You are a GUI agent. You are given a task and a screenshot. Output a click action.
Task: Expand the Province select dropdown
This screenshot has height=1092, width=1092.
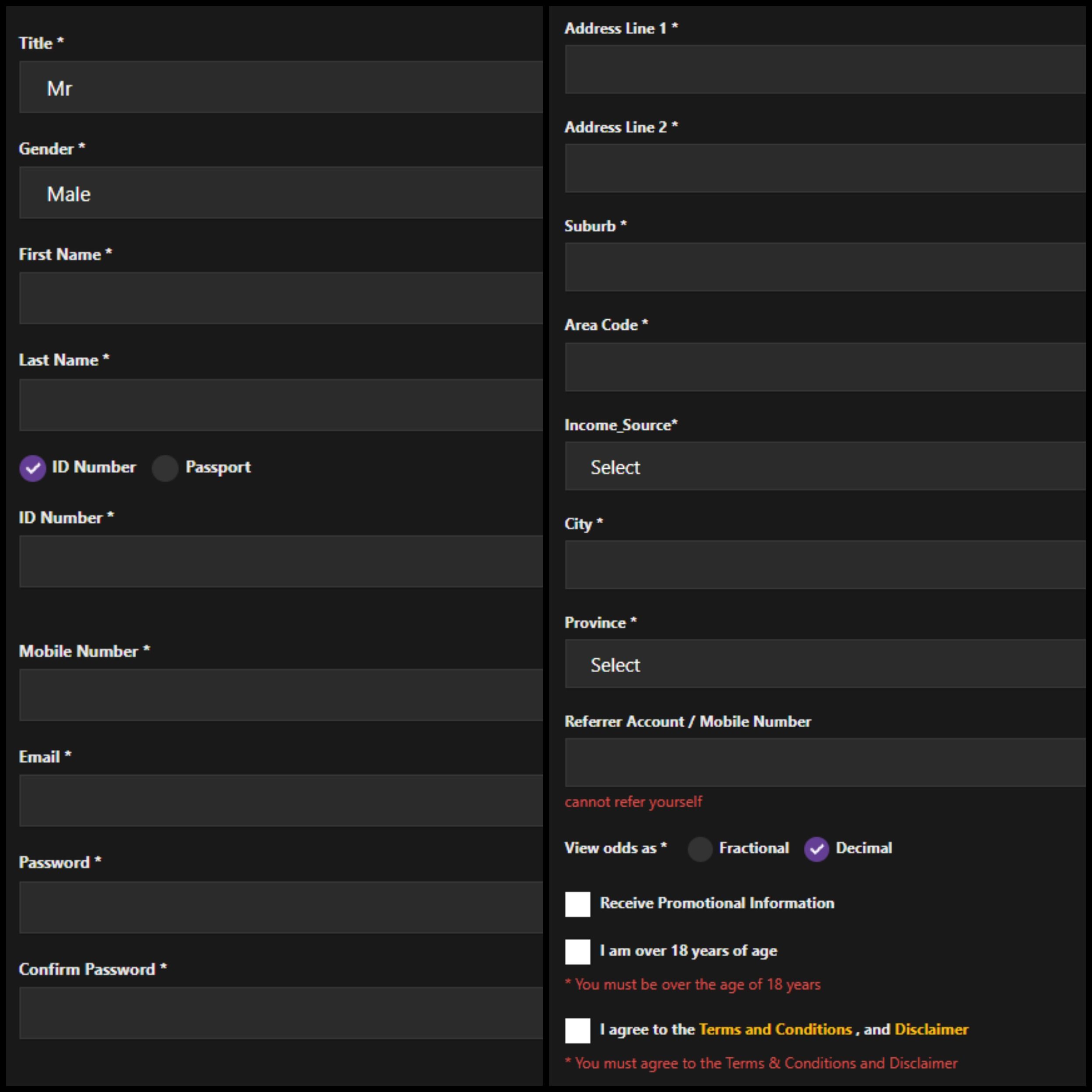[x=824, y=664]
